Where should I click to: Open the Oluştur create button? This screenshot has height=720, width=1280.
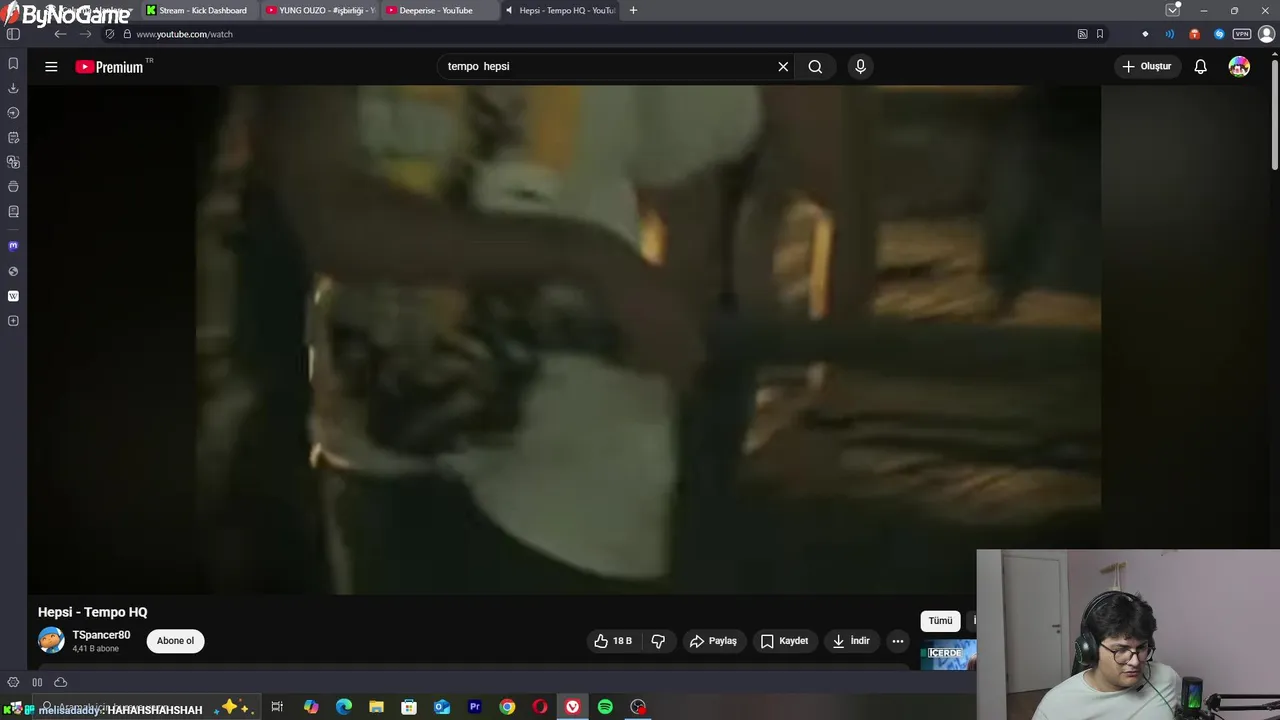point(1147,67)
